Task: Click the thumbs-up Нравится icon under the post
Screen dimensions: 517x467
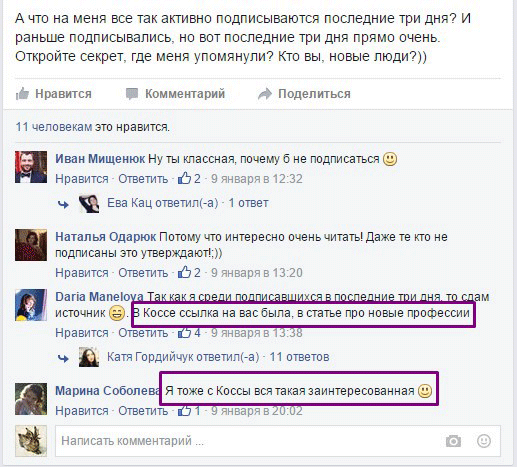Action: [x=22, y=94]
